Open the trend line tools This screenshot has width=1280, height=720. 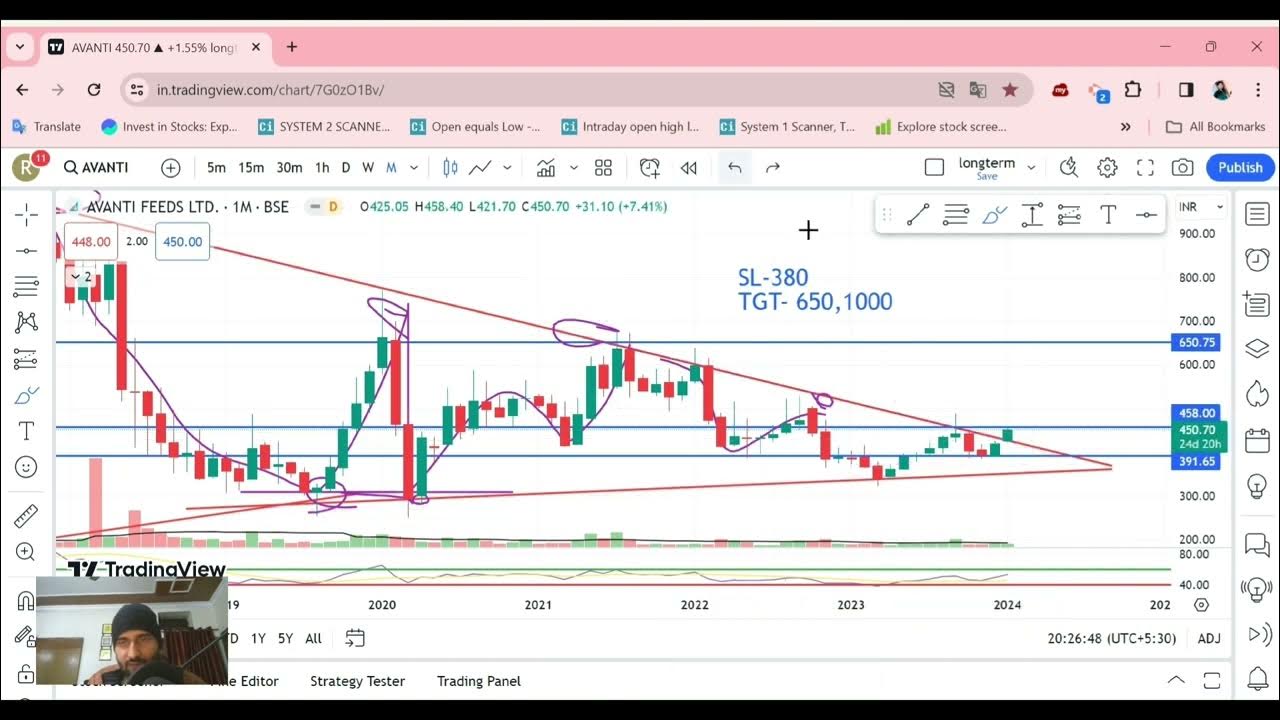point(26,250)
